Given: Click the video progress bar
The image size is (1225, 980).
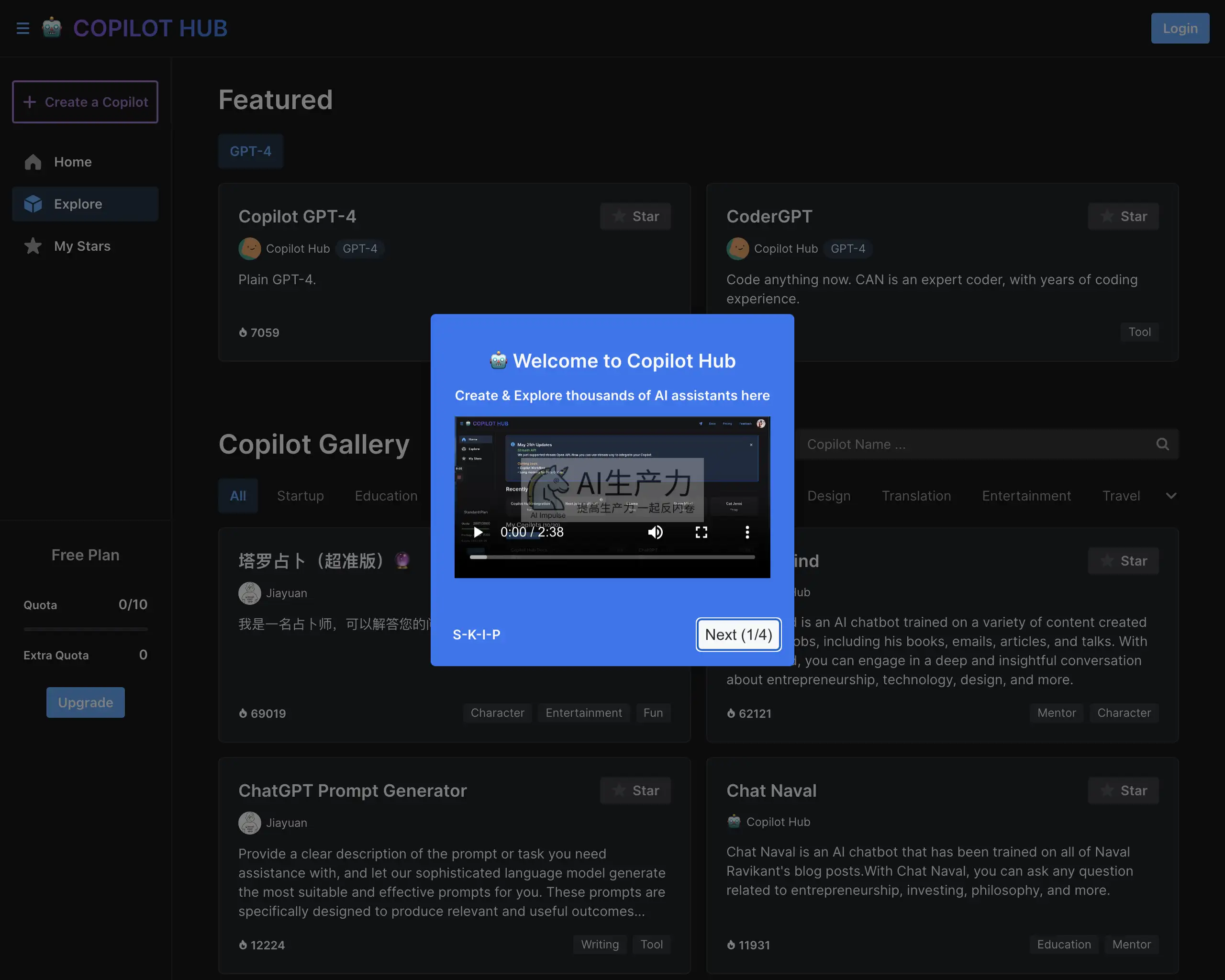Looking at the screenshot, I should [612, 557].
